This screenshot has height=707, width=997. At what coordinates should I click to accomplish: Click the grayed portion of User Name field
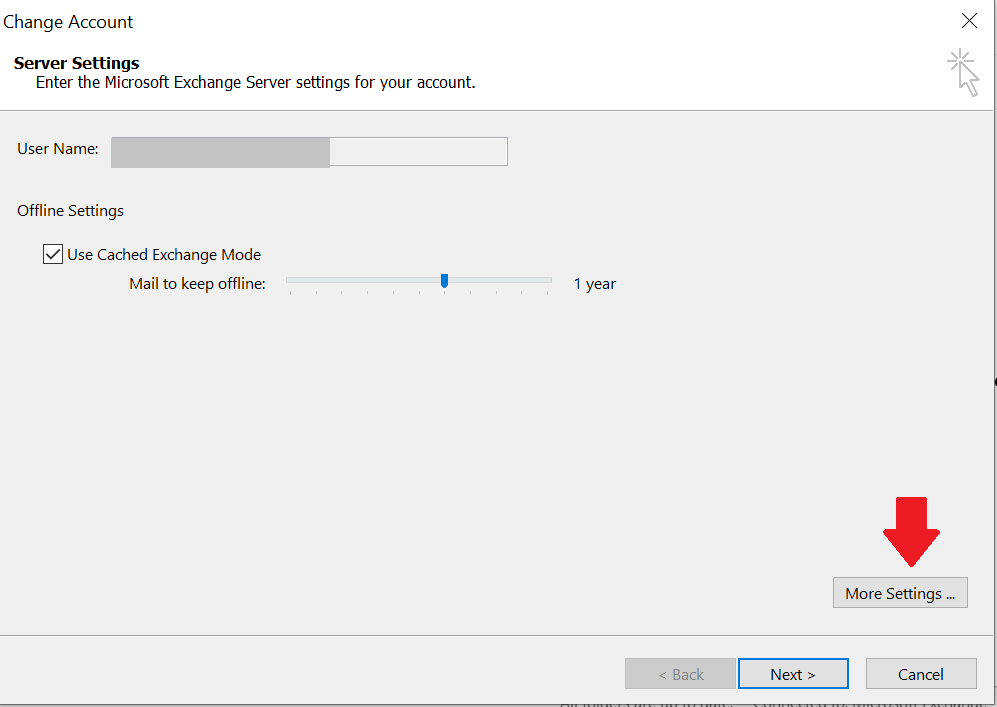click(x=220, y=151)
